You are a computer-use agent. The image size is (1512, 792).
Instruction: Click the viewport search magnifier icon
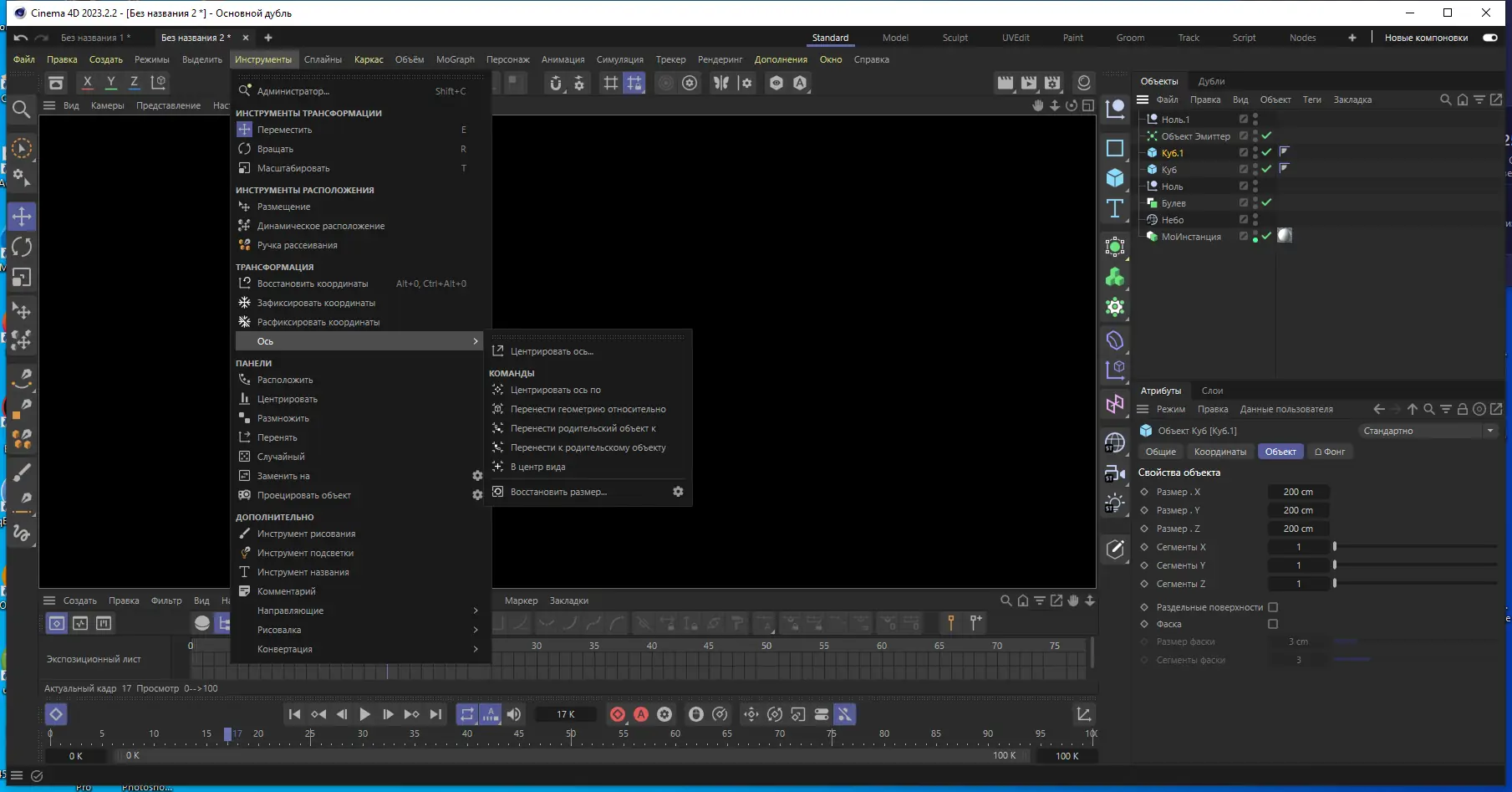(22, 109)
